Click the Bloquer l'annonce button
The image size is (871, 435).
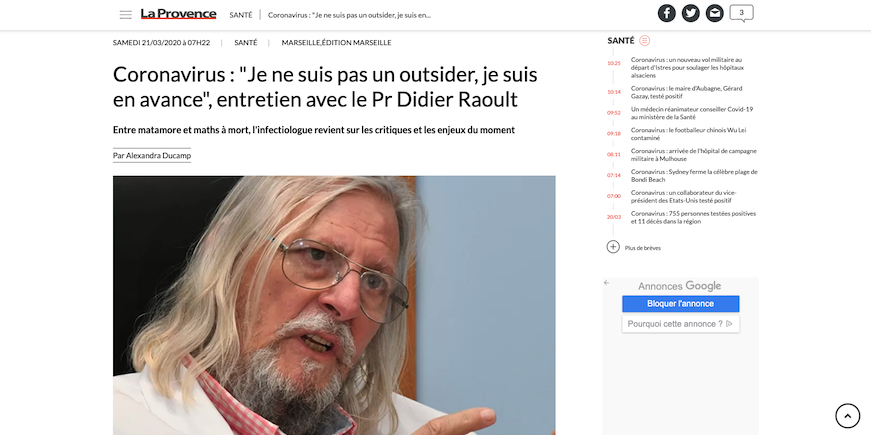[680, 304]
